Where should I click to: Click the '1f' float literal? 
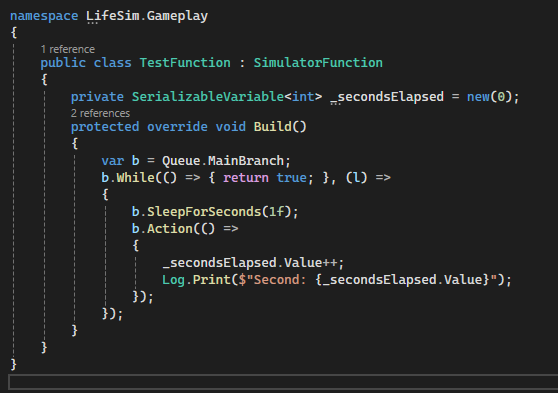coord(277,212)
